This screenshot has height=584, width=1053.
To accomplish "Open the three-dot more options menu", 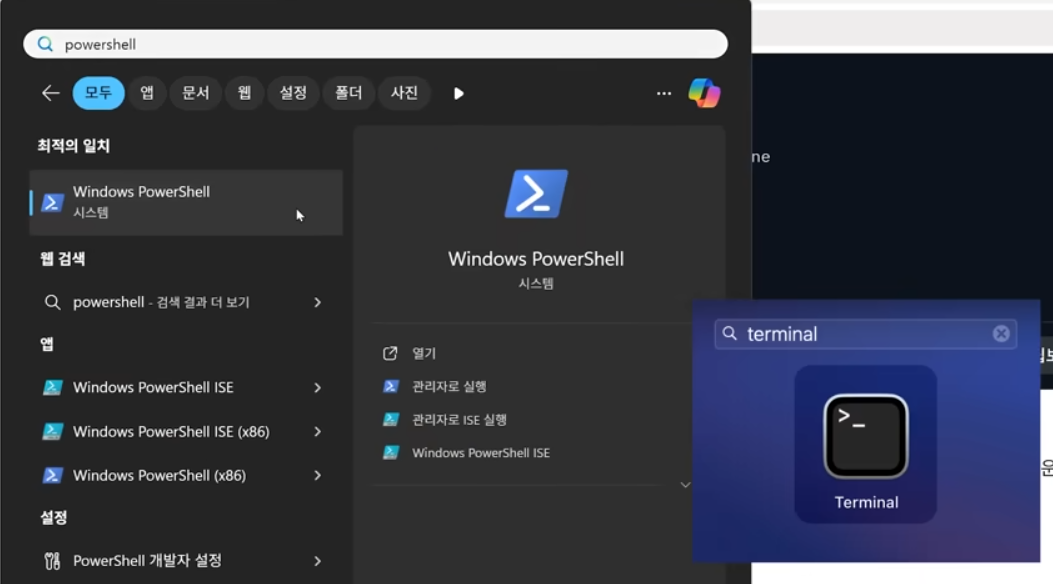I will [663, 93].
